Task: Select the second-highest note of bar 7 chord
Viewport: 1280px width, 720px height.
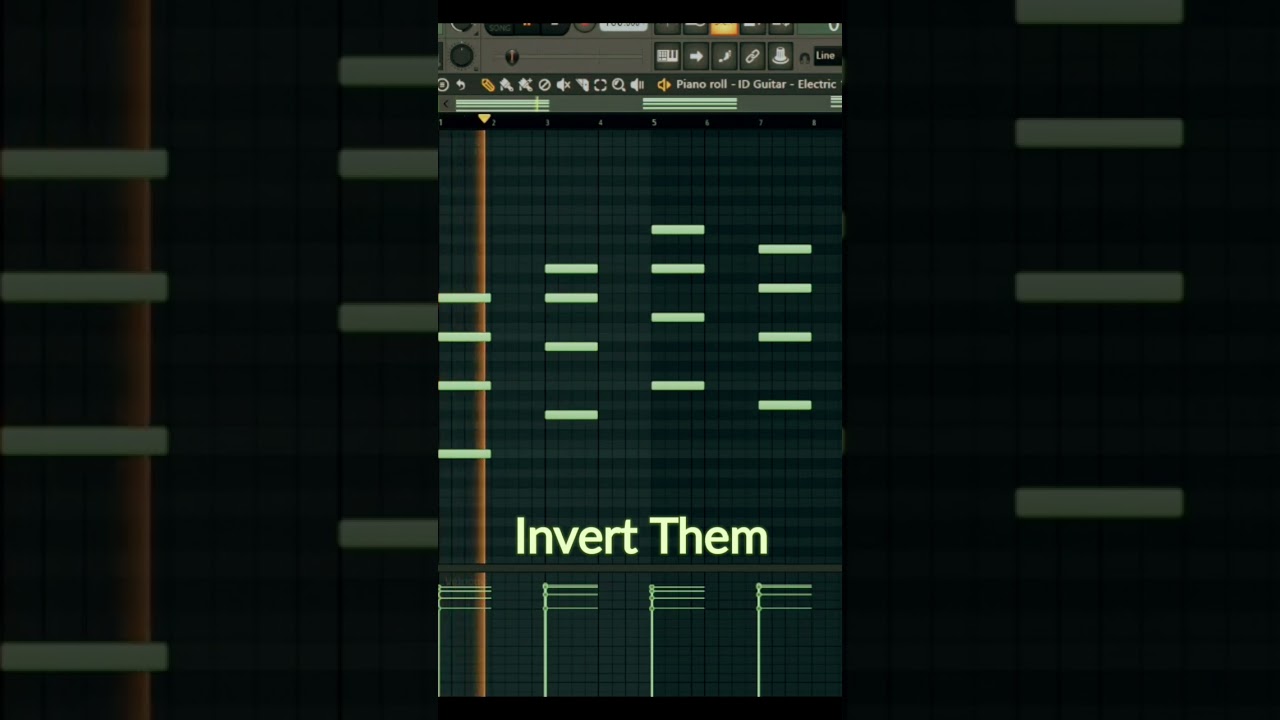Action: pos(785,288)
